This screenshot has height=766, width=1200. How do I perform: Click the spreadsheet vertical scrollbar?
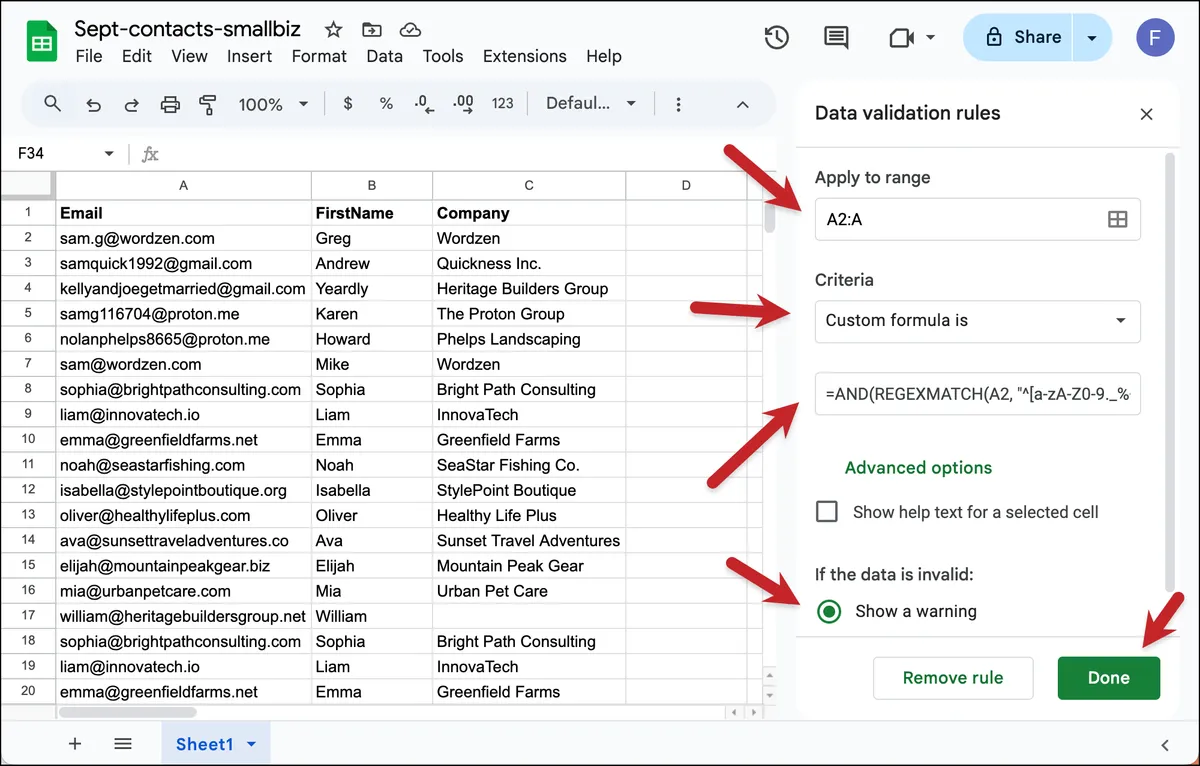point(770,217)
